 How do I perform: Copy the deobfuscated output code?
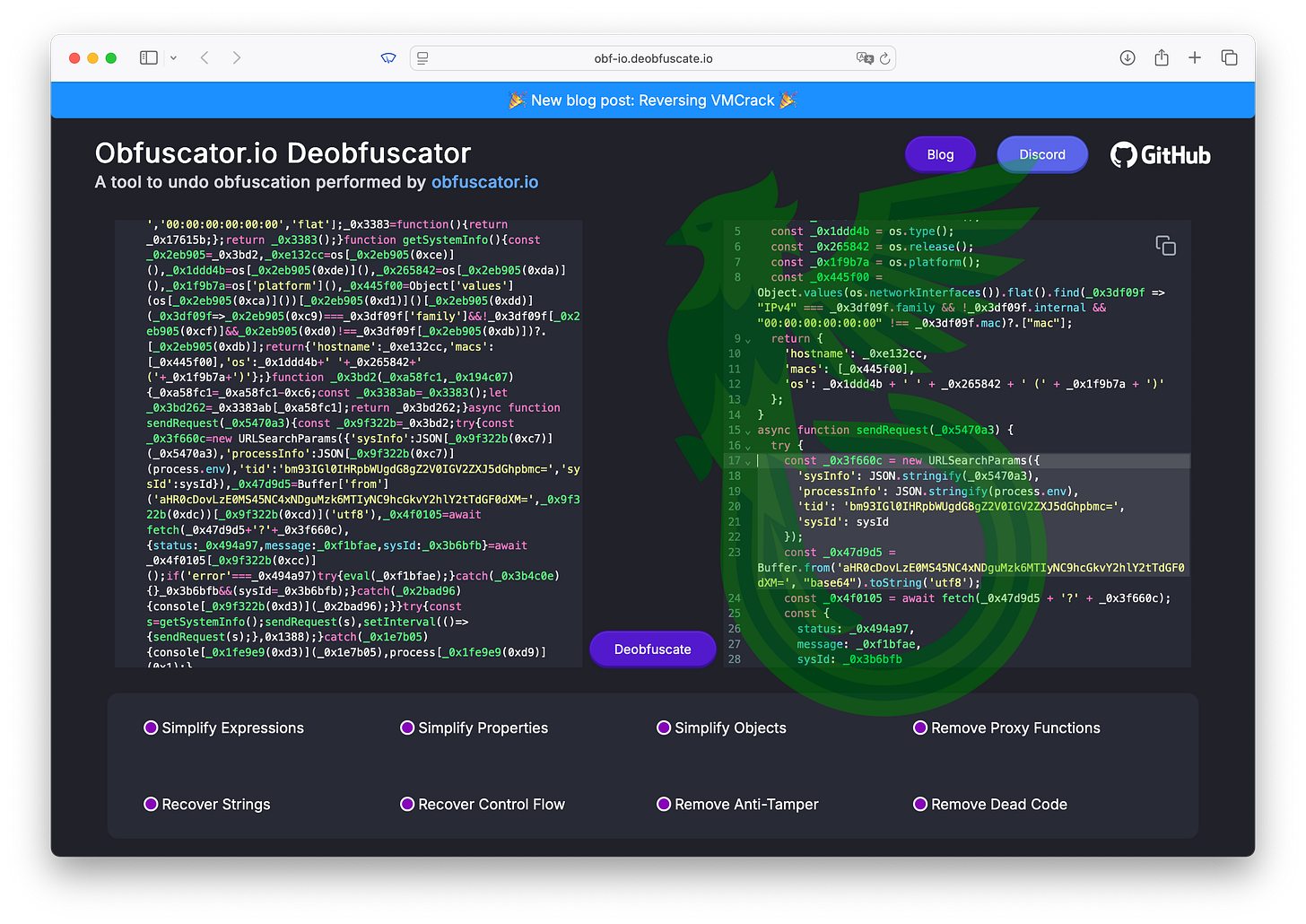tap(1165, 246)
